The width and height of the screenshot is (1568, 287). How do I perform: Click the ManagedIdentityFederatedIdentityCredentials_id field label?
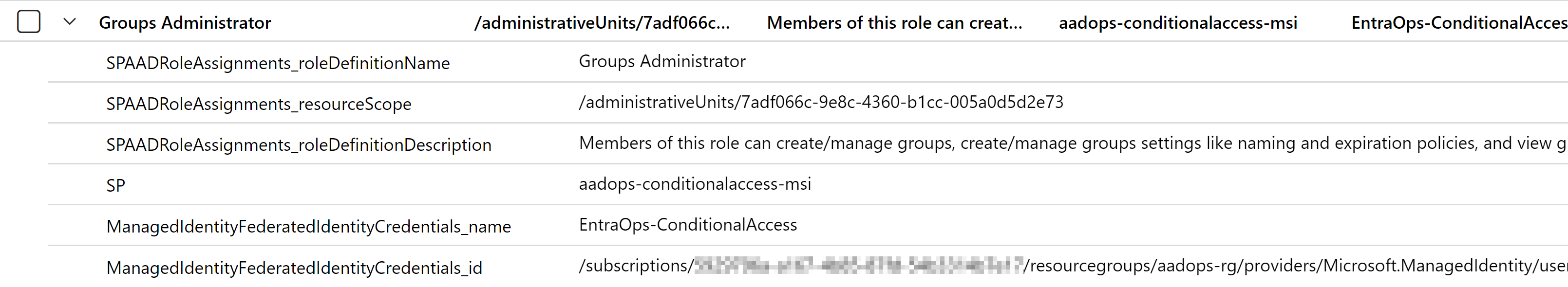click(x=294, y=268)
